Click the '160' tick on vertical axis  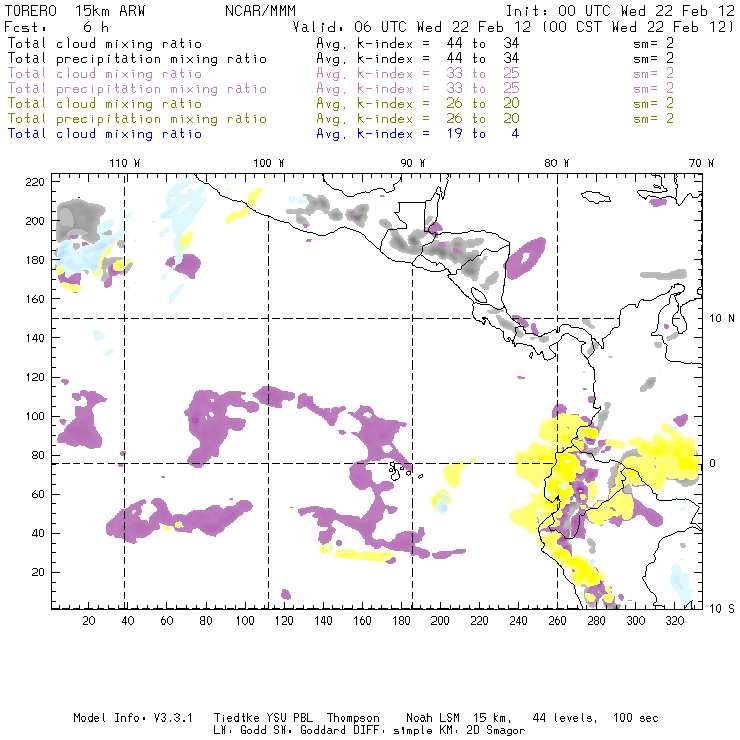[35, 299]
